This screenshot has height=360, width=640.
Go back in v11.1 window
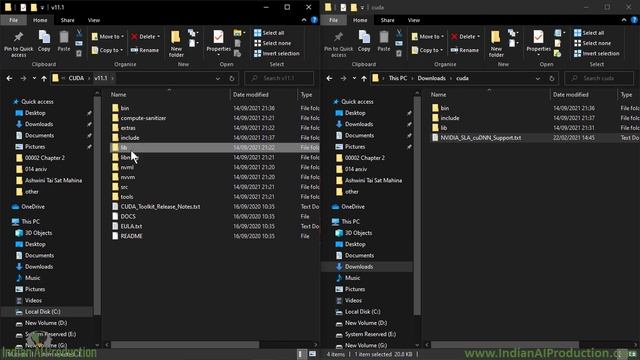pos(9,78)
